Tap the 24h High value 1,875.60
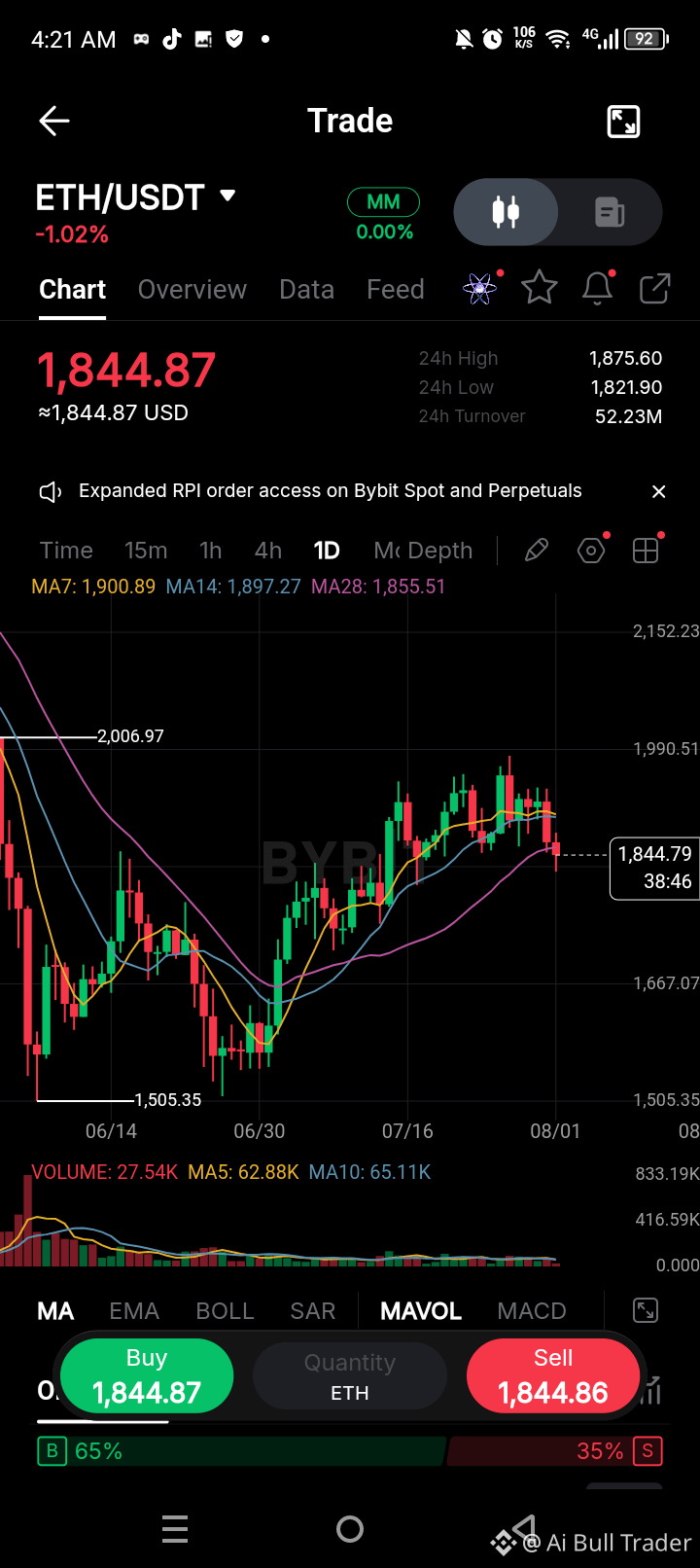 [626, 358]
